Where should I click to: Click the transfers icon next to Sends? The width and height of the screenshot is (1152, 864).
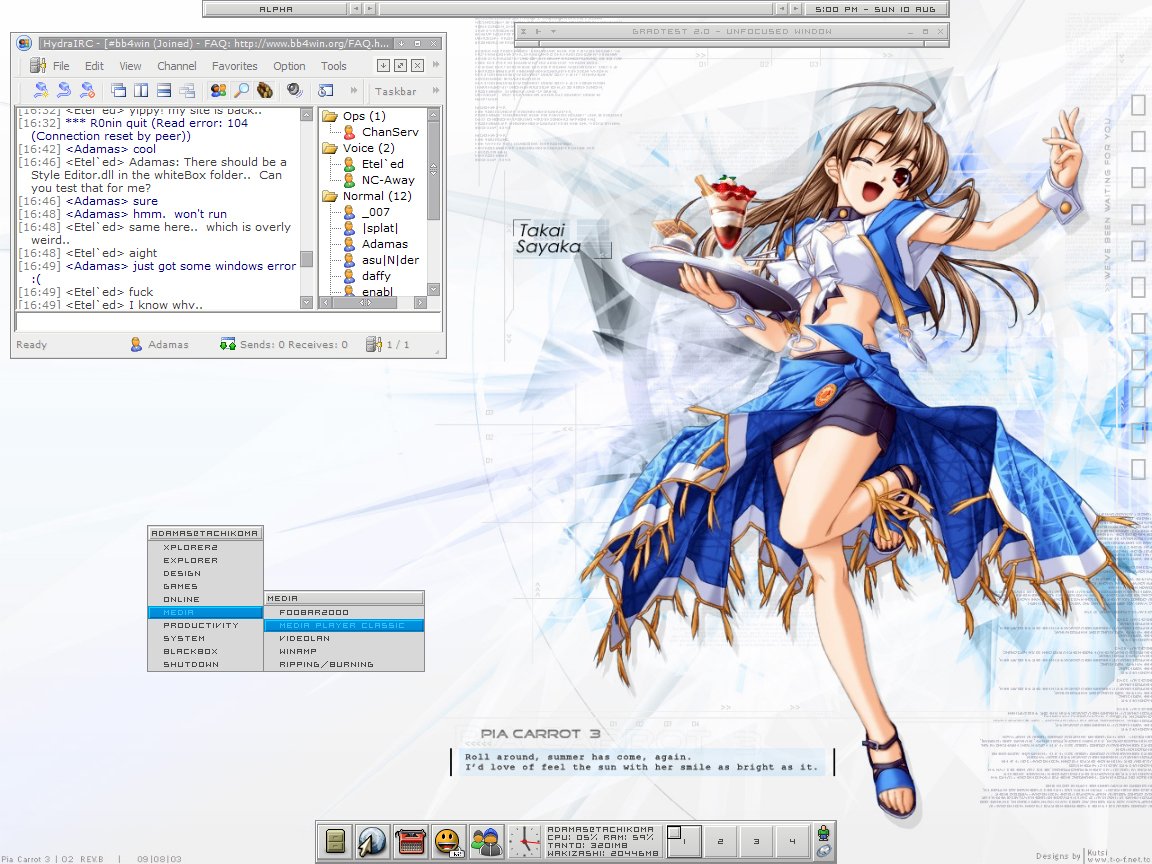pyautogui.click(x=228, y=344)
